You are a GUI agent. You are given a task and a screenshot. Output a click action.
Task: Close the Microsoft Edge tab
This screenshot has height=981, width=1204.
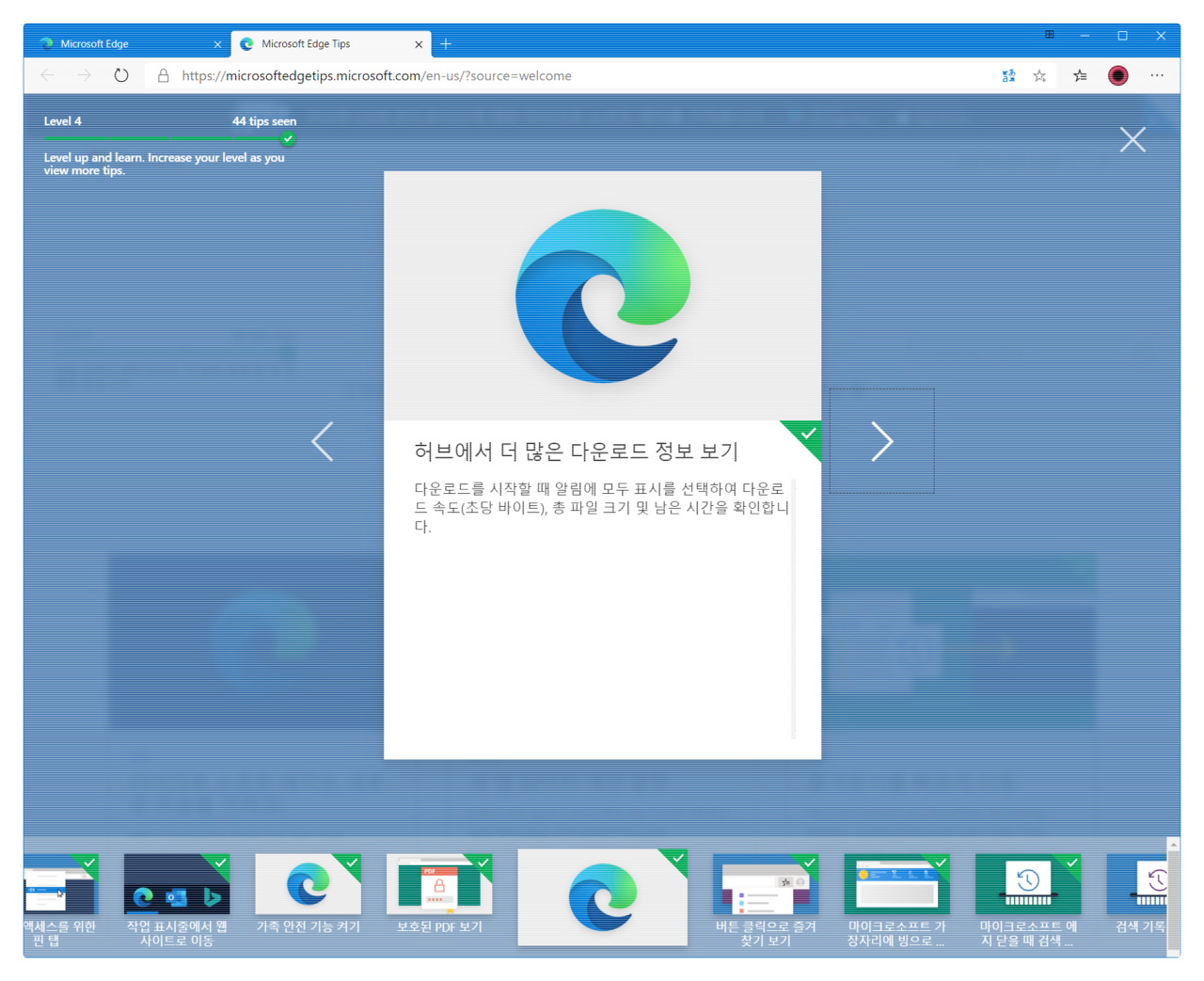(x=217, y=44)
